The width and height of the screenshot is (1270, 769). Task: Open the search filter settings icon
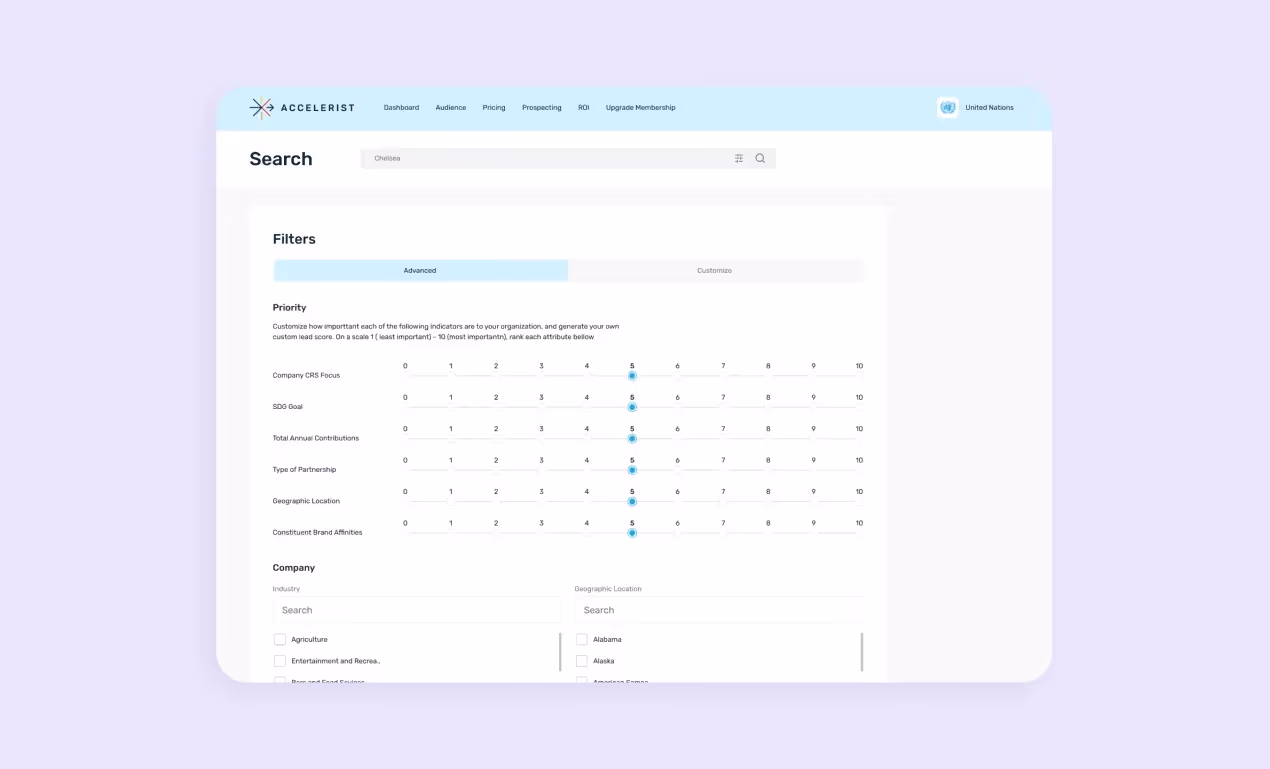click(x=738, y=158)
